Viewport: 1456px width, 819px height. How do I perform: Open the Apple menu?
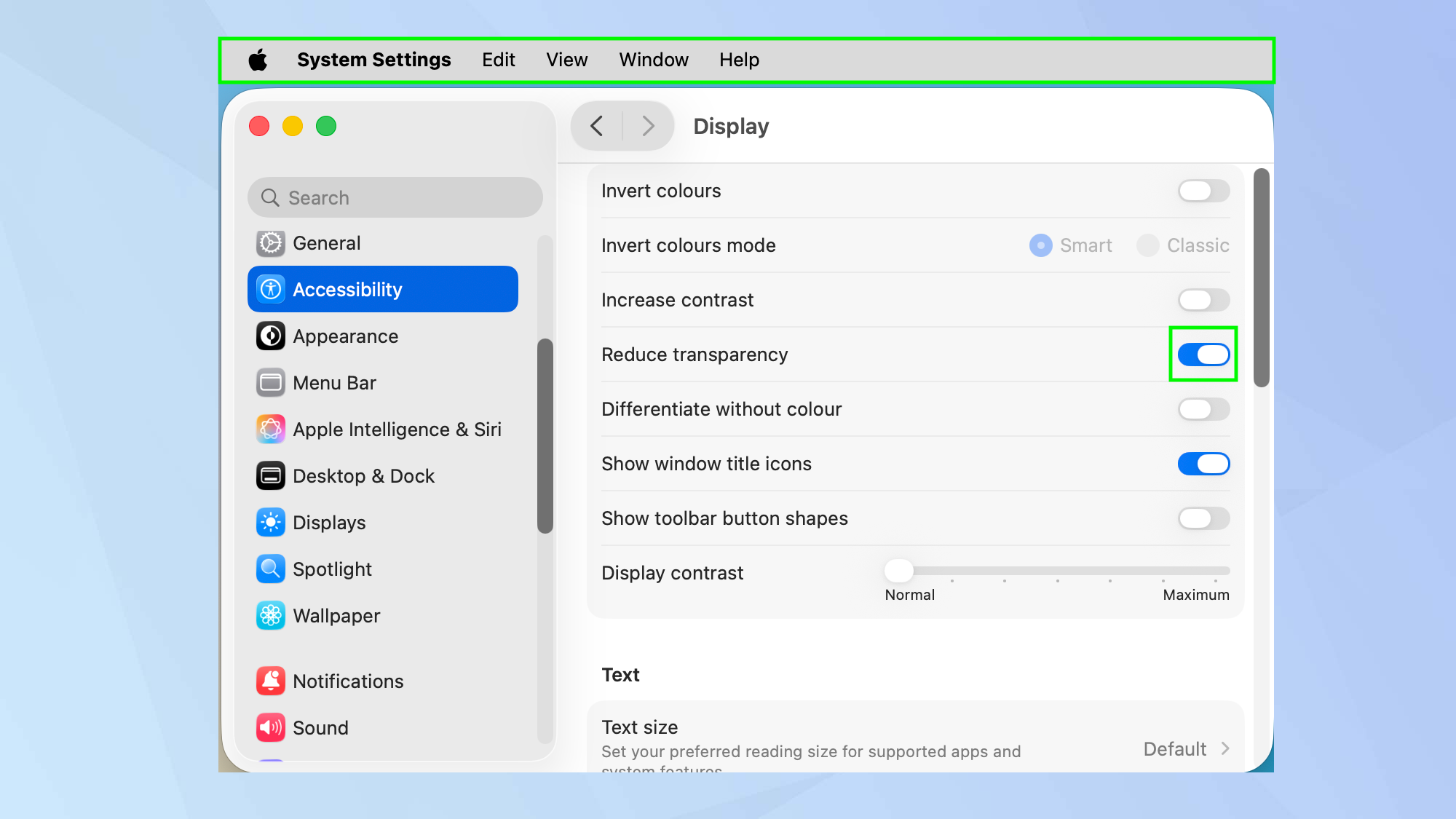(x=258, y=60)
